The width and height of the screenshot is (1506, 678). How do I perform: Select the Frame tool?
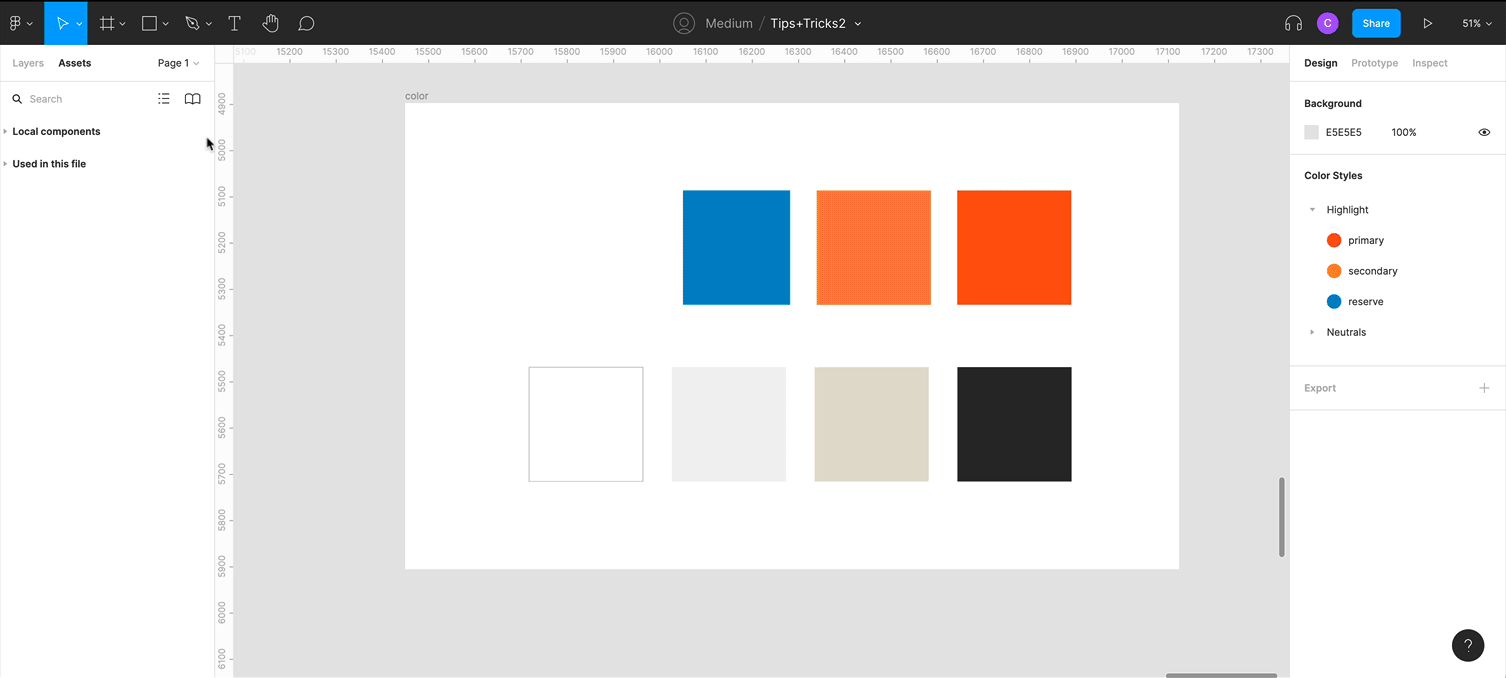[106, 23]
